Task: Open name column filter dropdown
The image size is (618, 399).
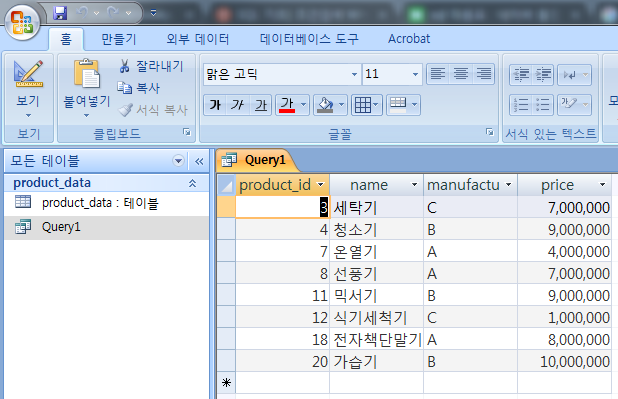Action: click(414, 185)
